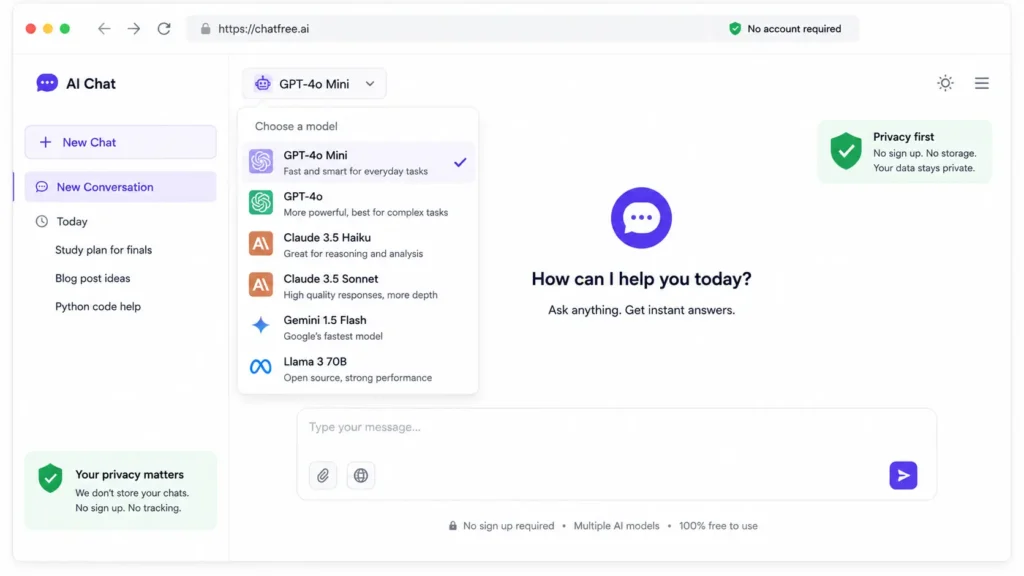Viewport: 1024px width, 576px height.
Task: Click the lock icon beside No sign up required
Action: click(x=453, y=526)
